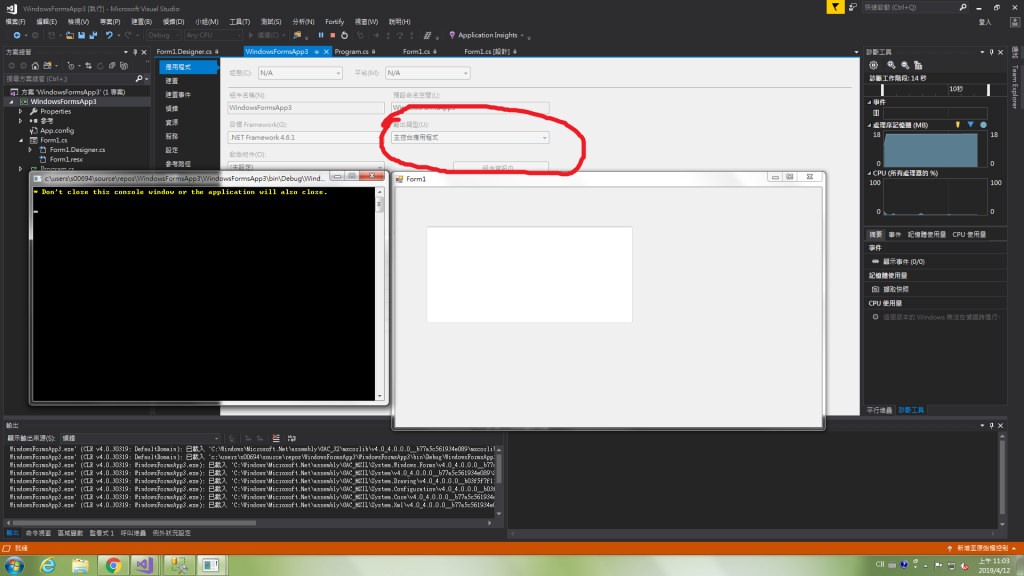
Task: Click the Clear All icon in Output panel
Action: click(276, 438)
